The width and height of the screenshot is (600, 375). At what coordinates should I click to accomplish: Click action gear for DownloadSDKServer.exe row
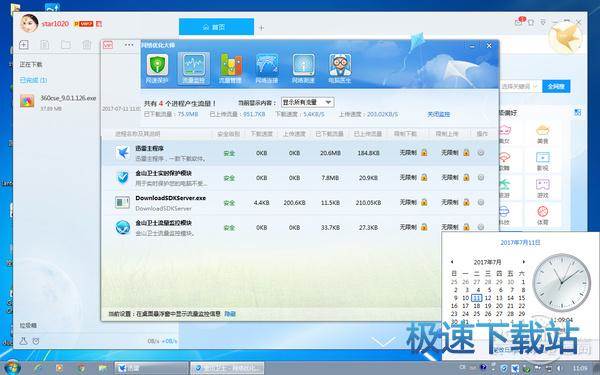coord(481,202)
